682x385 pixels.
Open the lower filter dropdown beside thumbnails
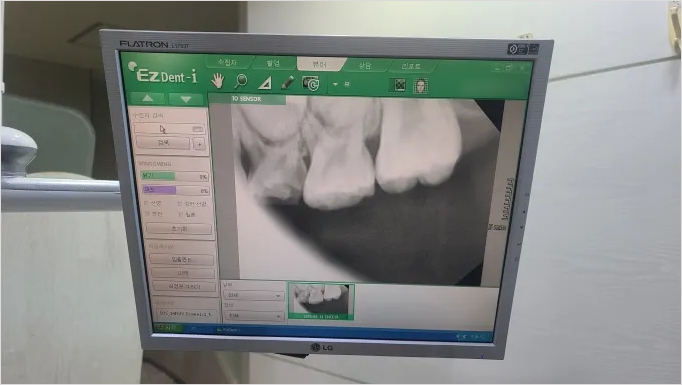254,316
